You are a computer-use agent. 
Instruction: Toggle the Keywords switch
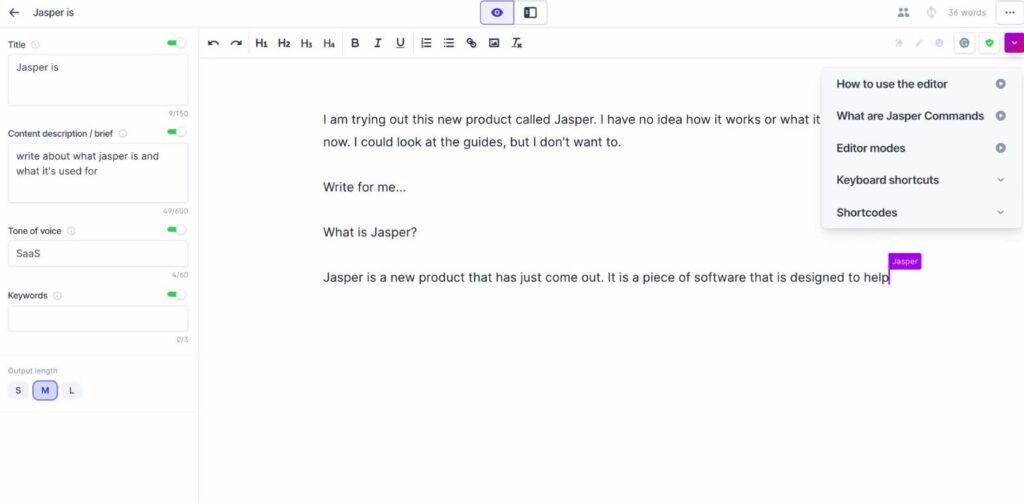click(x=176, y=295)
